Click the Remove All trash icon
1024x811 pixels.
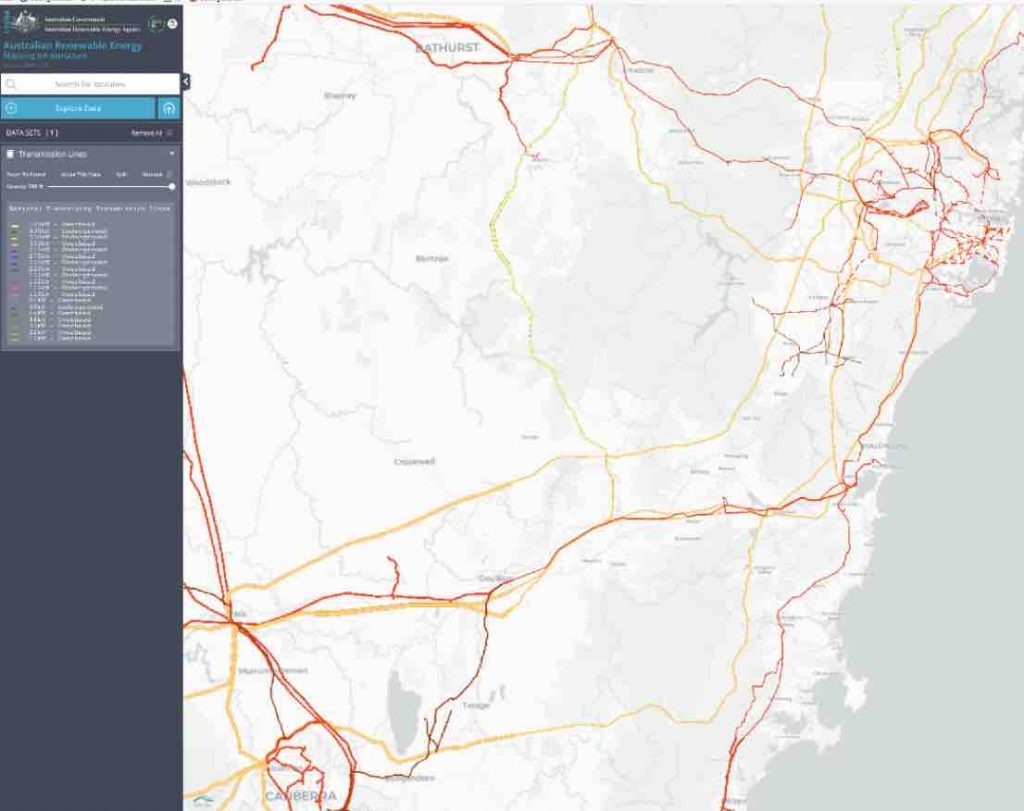click(x=169, y=132)
